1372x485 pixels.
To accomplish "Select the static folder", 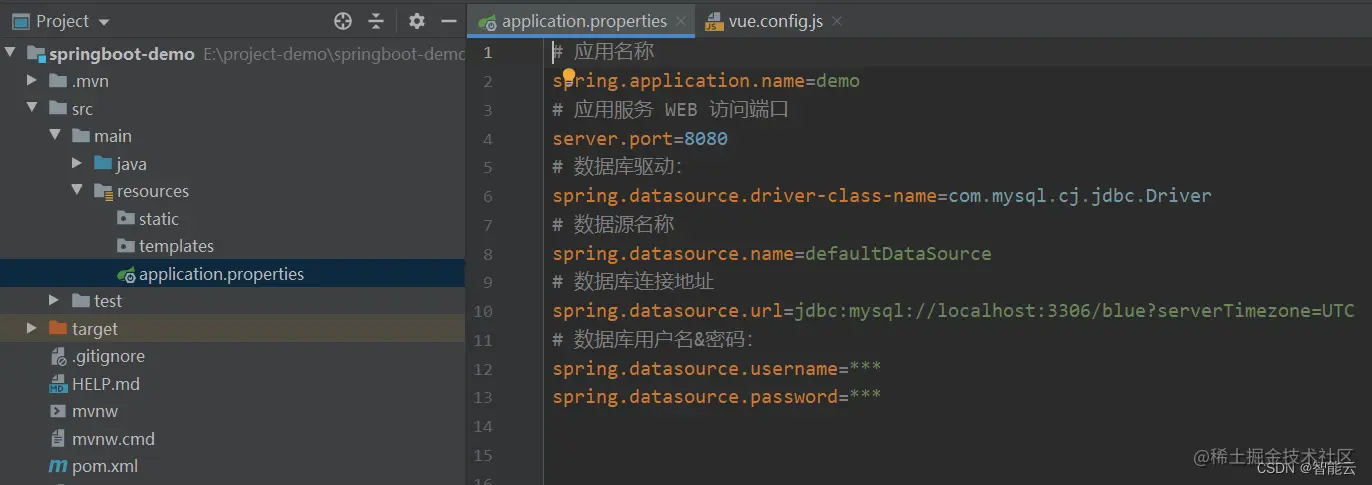I will (159, 219).
